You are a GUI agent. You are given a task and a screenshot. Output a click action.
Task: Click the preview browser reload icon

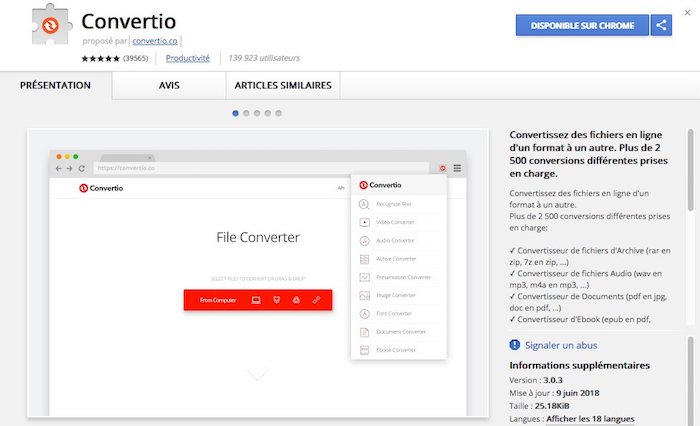81,168
